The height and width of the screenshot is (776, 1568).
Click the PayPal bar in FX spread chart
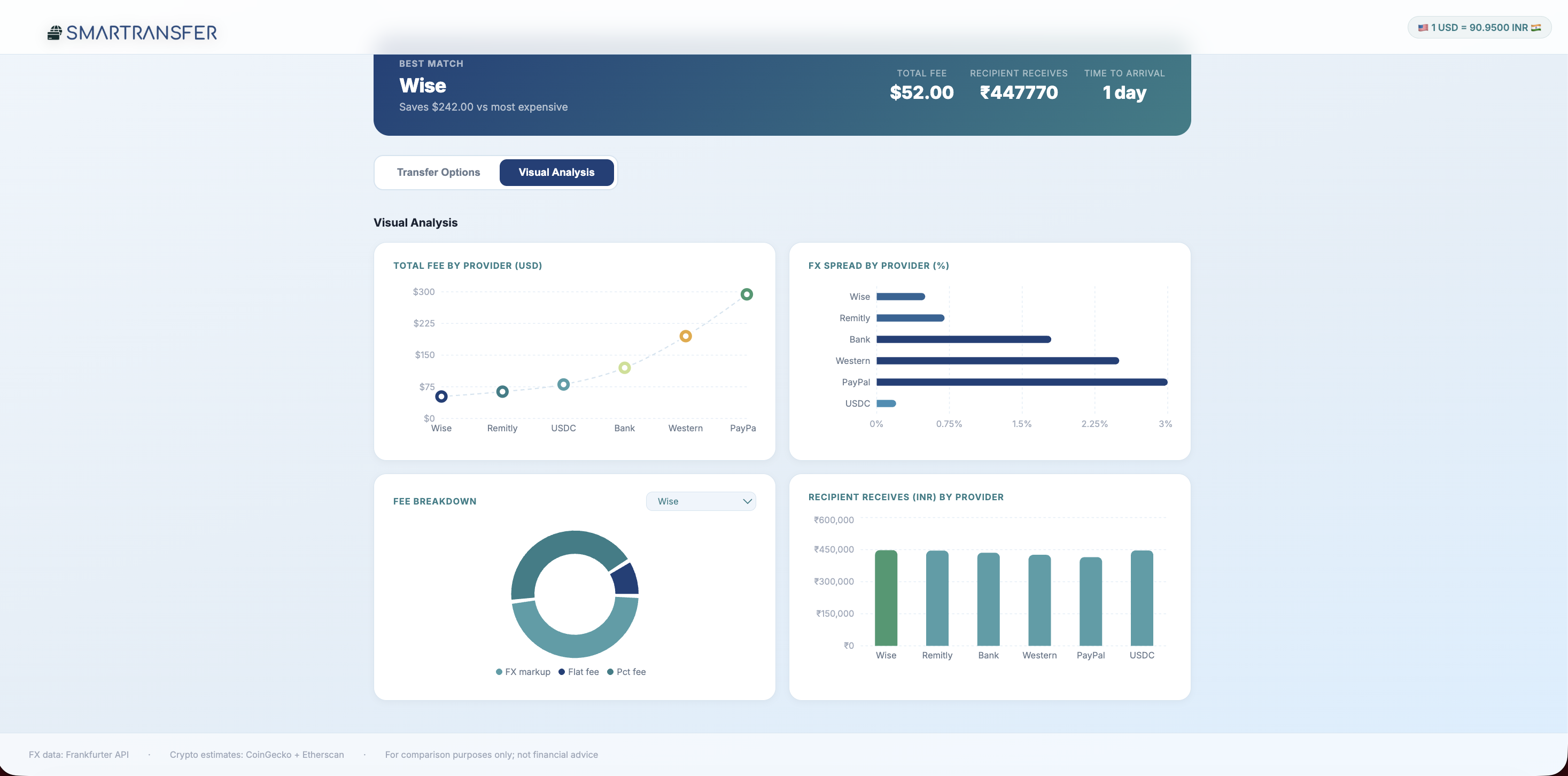click(x=1021, y=382)
